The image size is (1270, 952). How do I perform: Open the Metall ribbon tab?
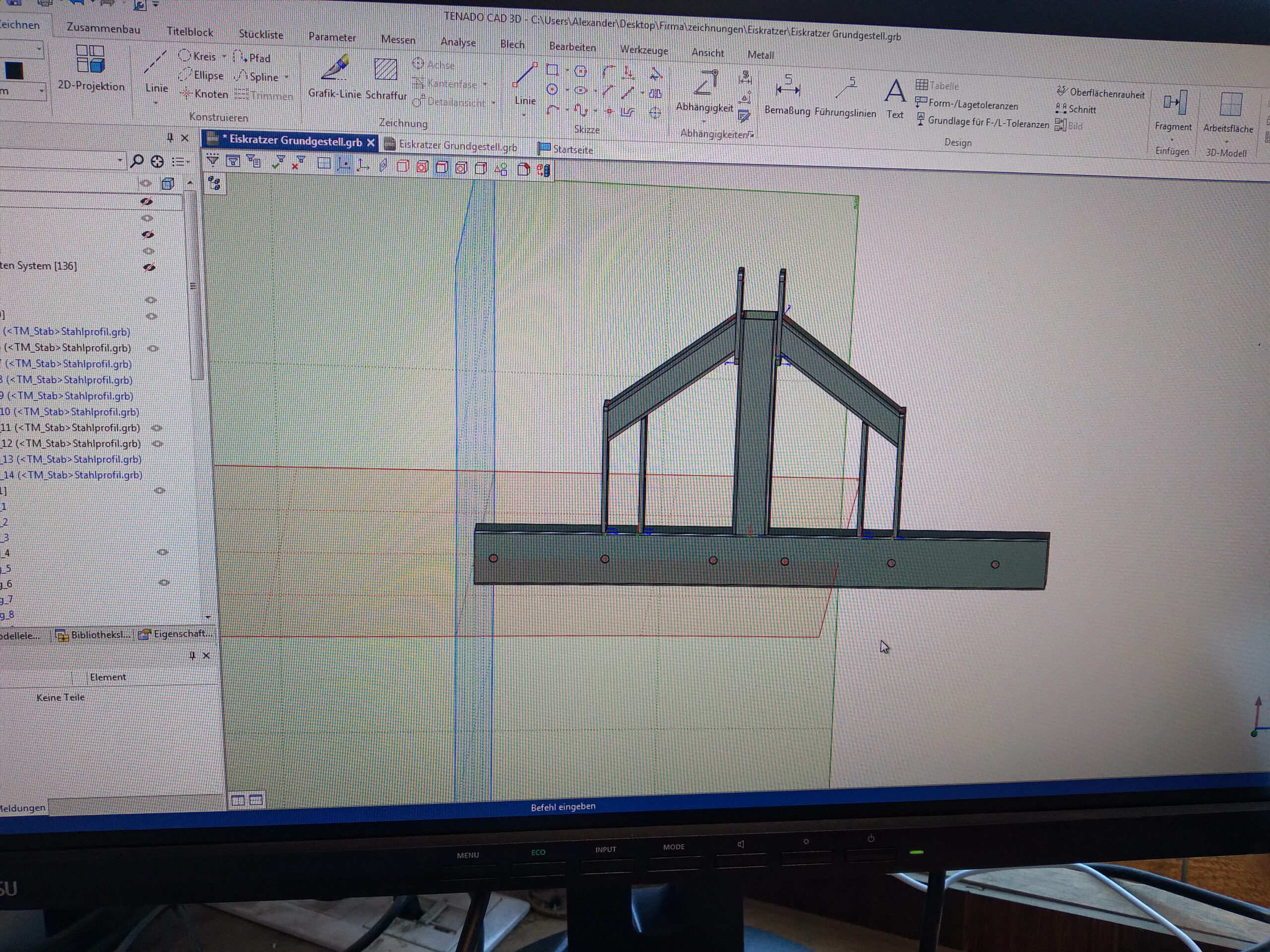point(760,55)
